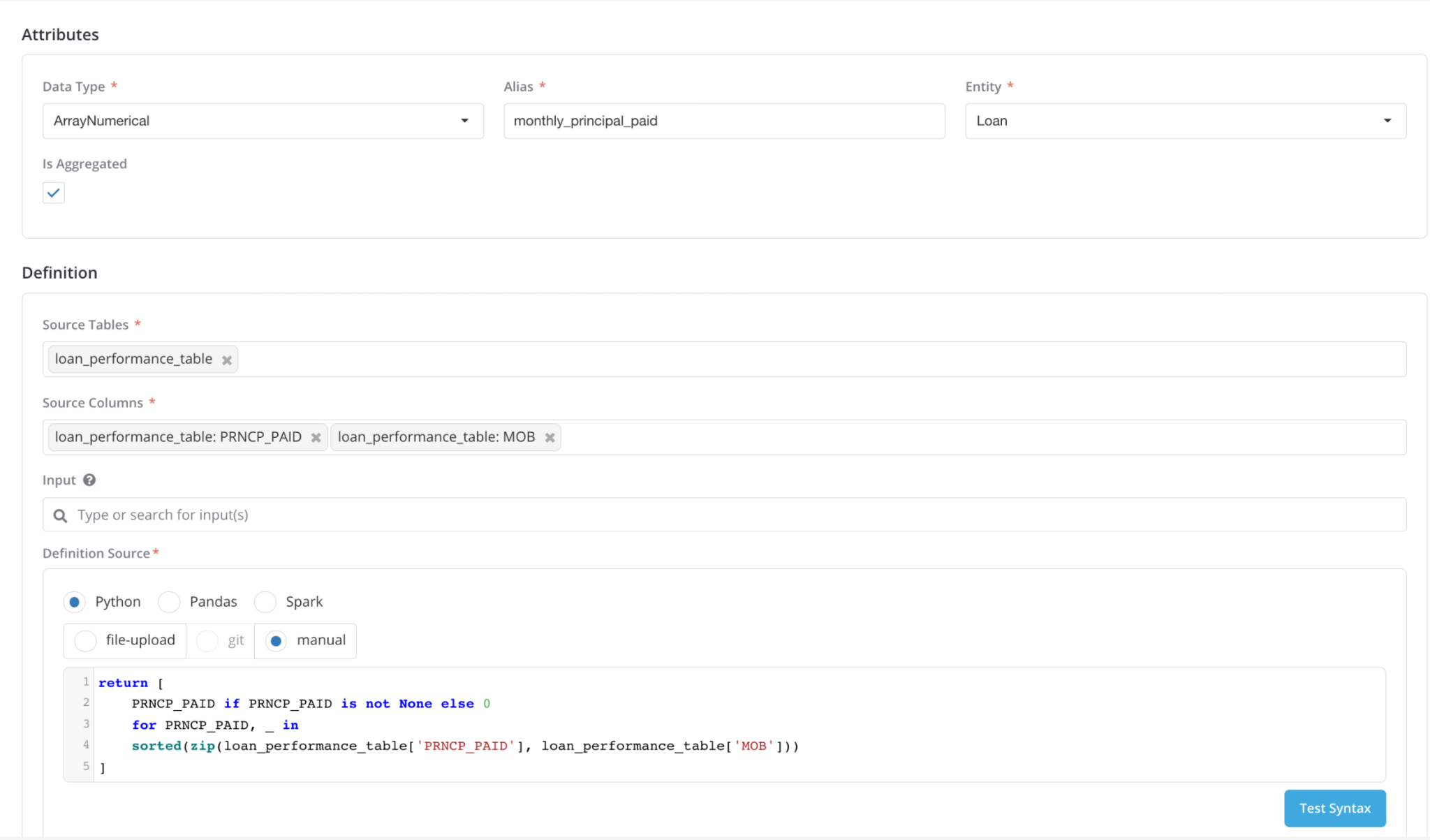Select the Spark radio option
Image resolution: width=1430 pixels, height=840 pixels.
coord(265,602)
